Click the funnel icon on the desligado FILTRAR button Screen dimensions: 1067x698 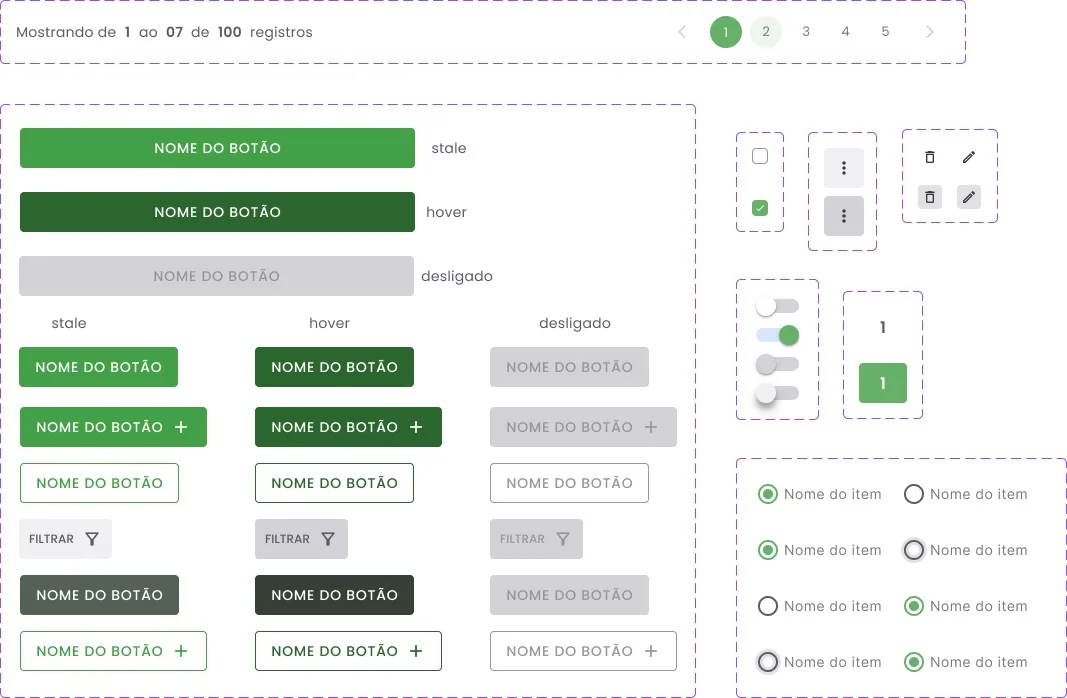coord(563,539)
